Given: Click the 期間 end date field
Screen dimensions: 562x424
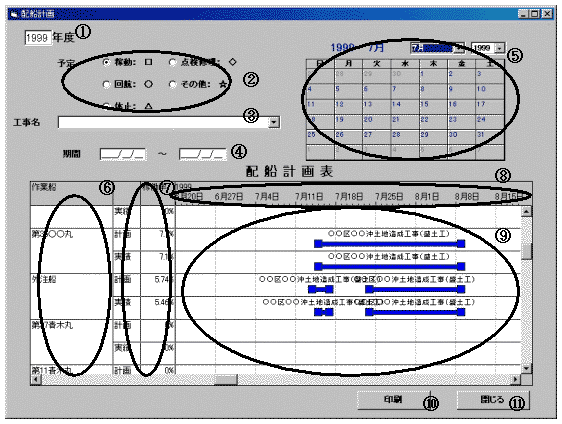Looking at the screenshot, I should point(203,154).
